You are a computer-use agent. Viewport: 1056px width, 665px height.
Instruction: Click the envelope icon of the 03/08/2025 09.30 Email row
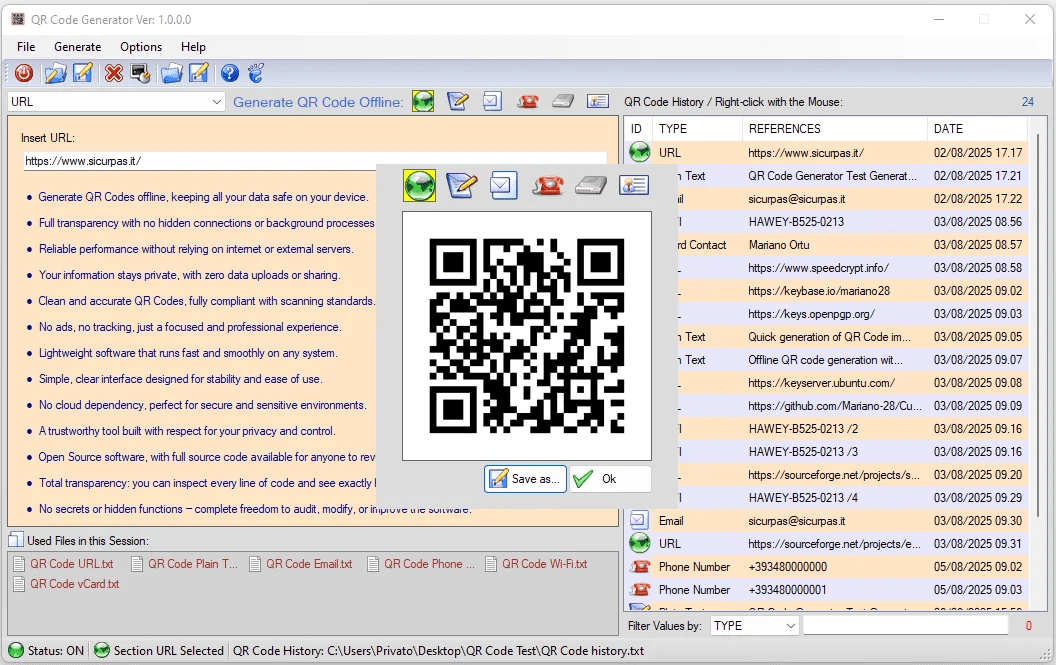pos(639,520)
